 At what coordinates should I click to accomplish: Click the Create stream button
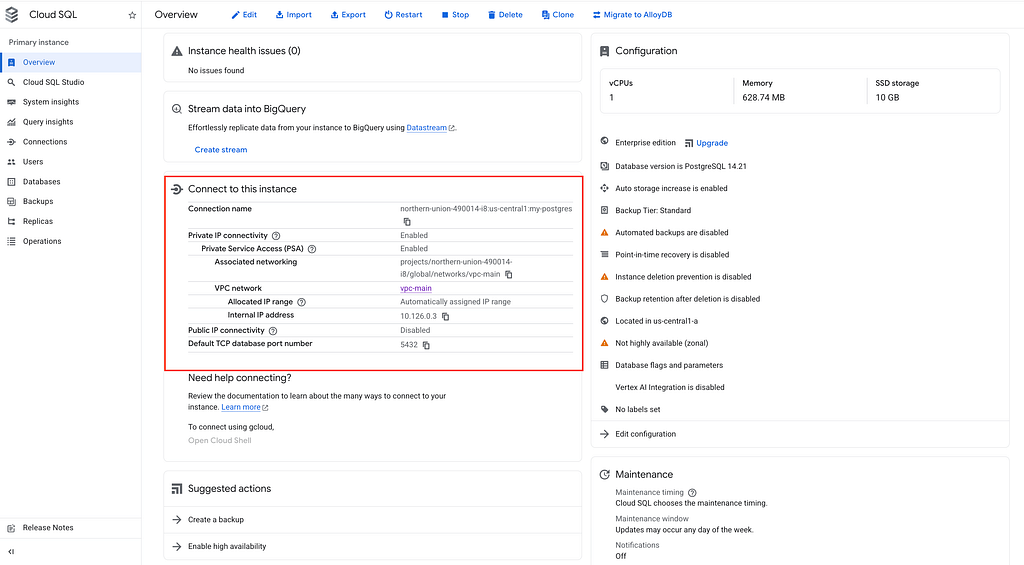tap(221, 150)
